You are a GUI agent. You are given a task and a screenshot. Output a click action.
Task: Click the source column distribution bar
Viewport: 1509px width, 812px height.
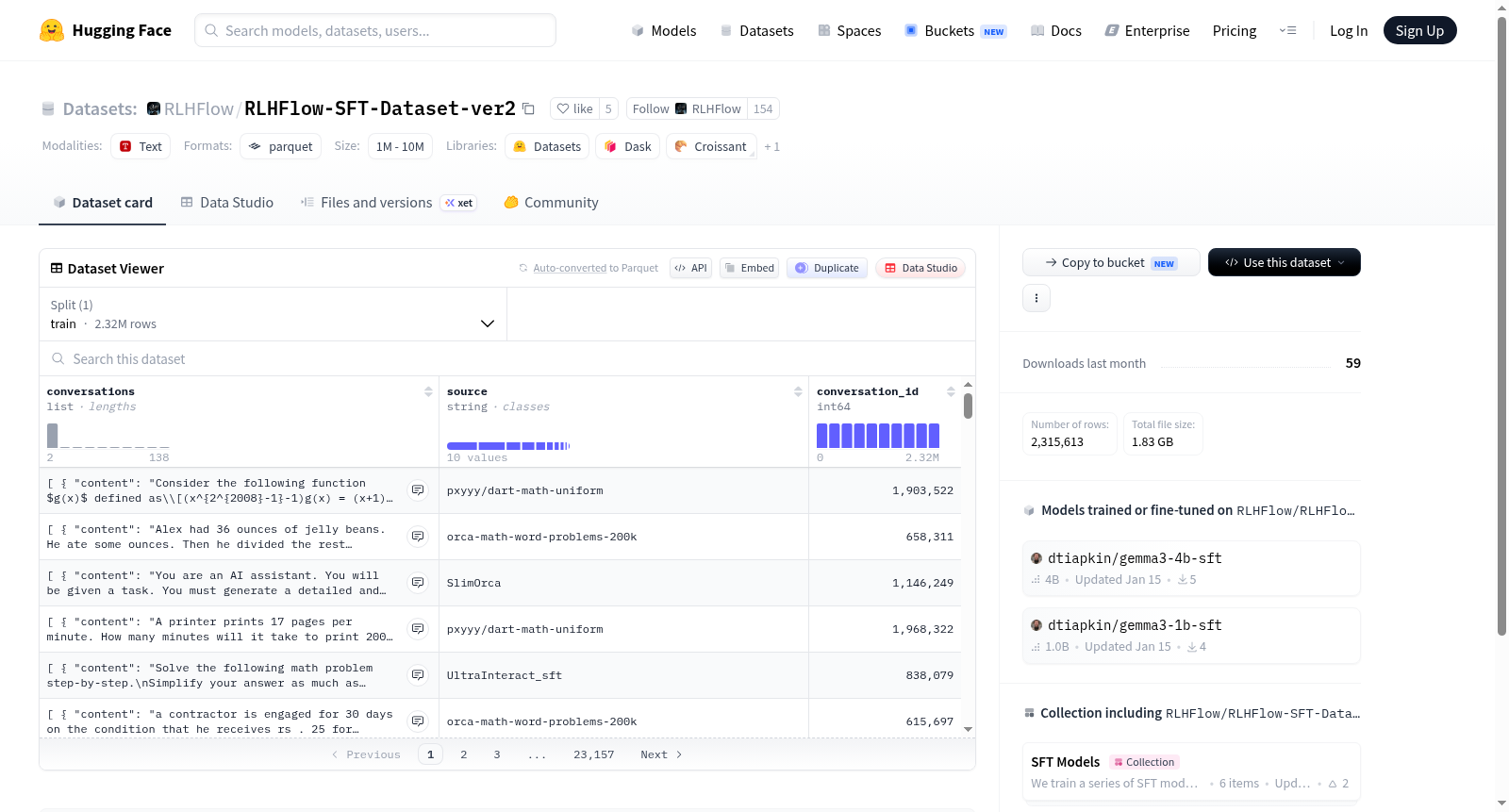coord(508,445)
